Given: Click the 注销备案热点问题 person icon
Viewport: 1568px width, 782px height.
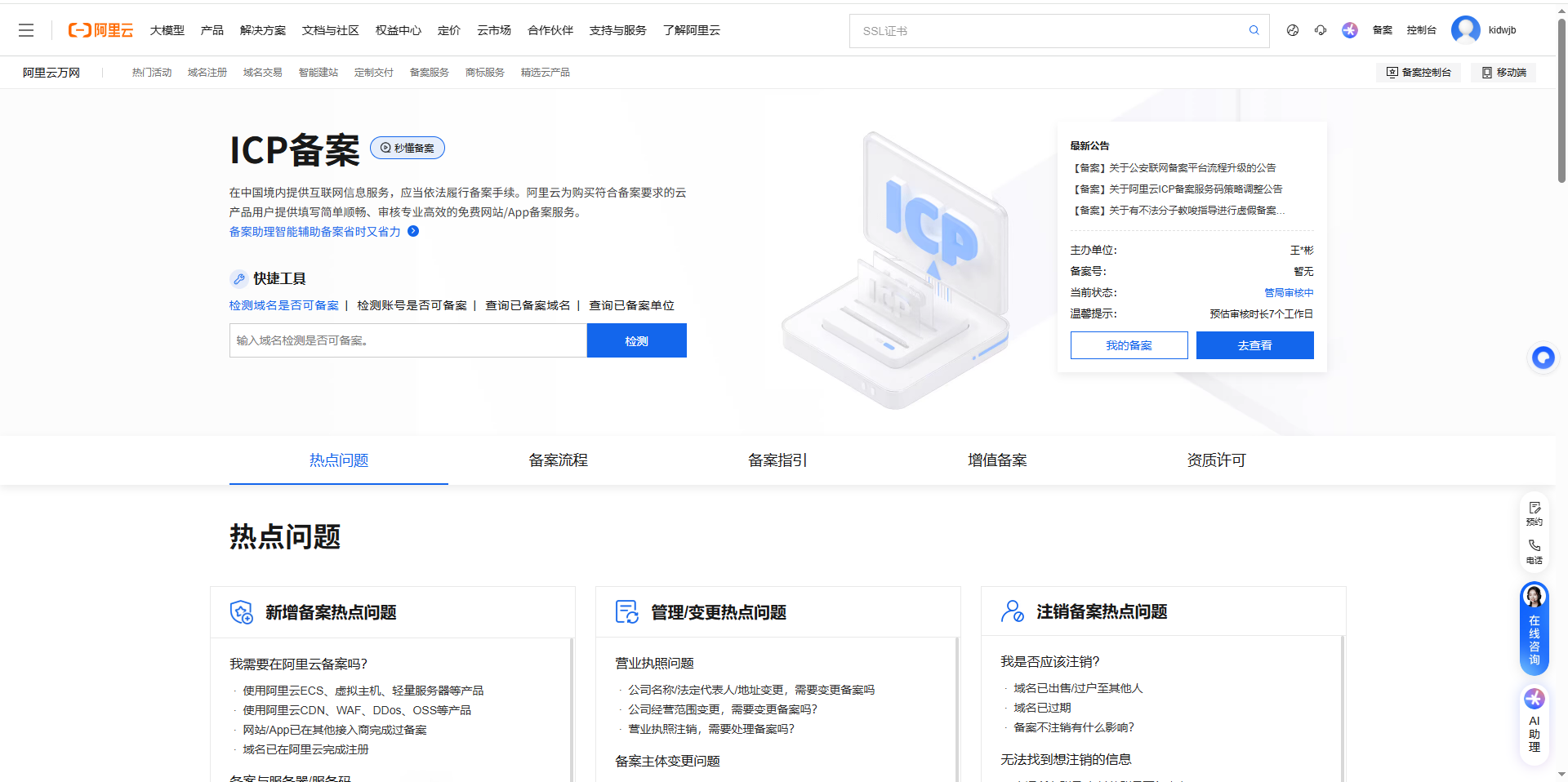Looking at the screenshot, I should pos(1013,611).
